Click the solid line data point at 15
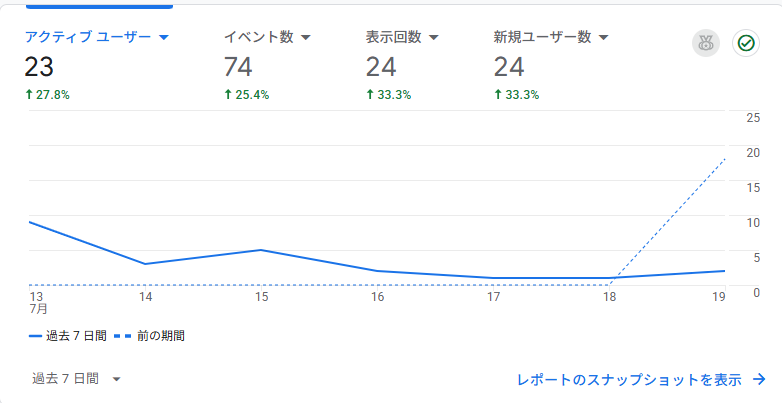Image resolution: width=782 pixels, height=403 pixels. [x=261, y=250]
